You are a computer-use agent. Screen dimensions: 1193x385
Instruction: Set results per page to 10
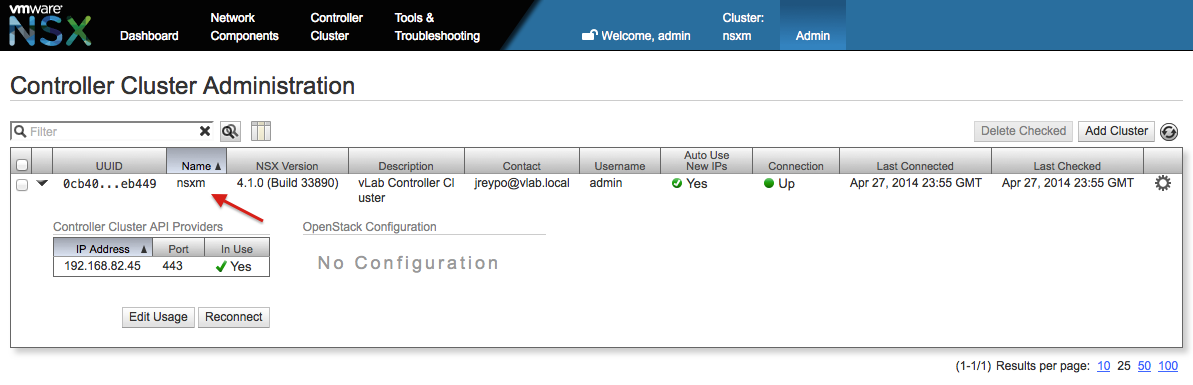click(x=1103, y=366)
